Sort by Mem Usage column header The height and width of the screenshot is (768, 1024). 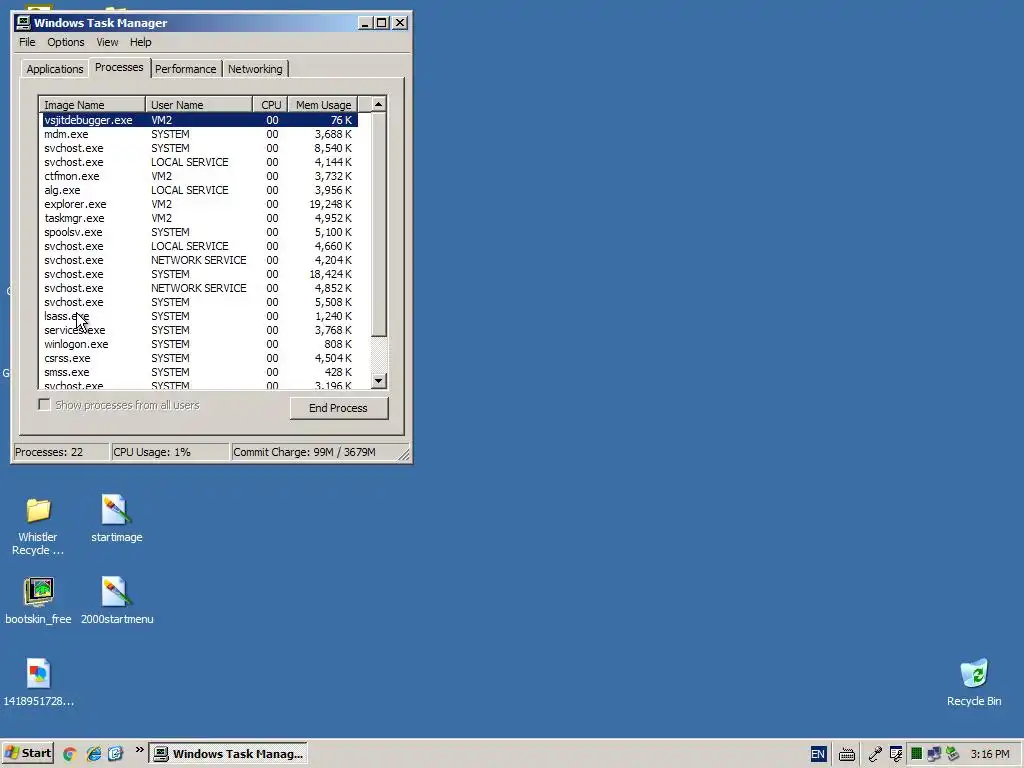pos(323,104)
